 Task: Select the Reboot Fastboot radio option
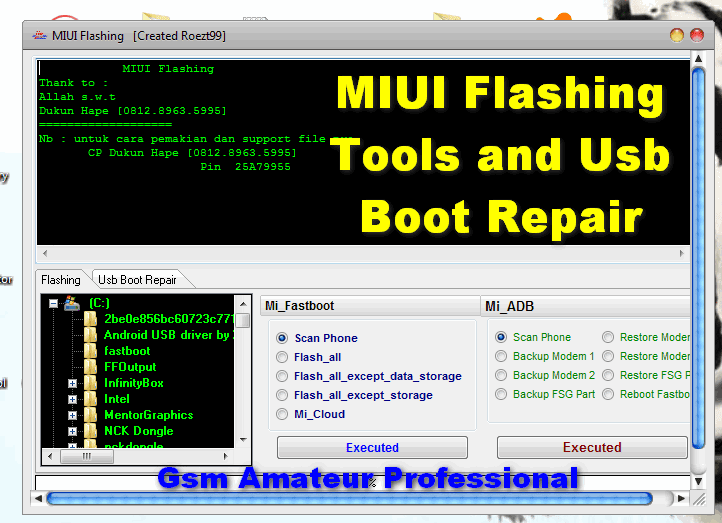click(608, 394)
